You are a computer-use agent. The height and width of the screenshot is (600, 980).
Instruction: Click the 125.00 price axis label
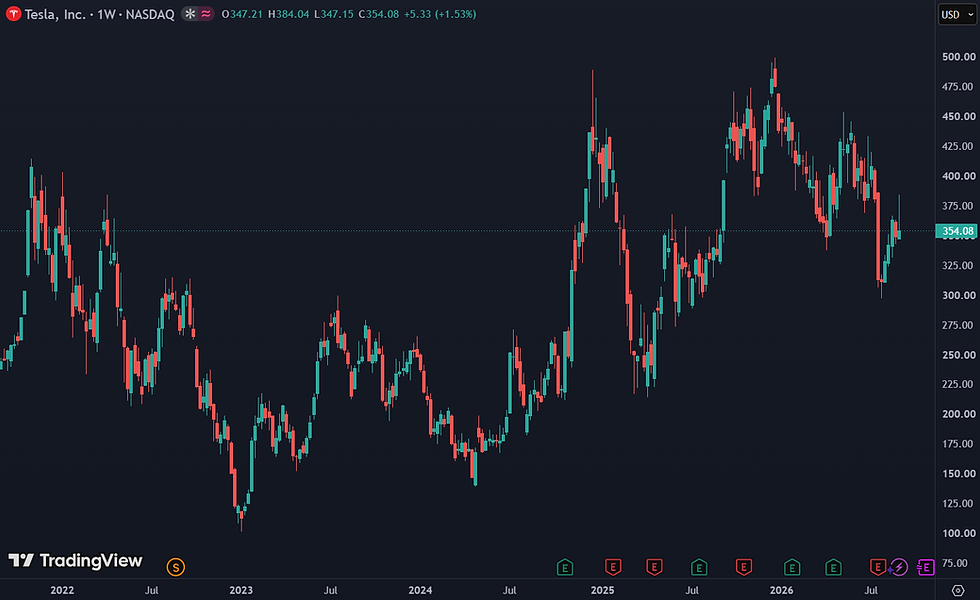[x=959, y=504]
